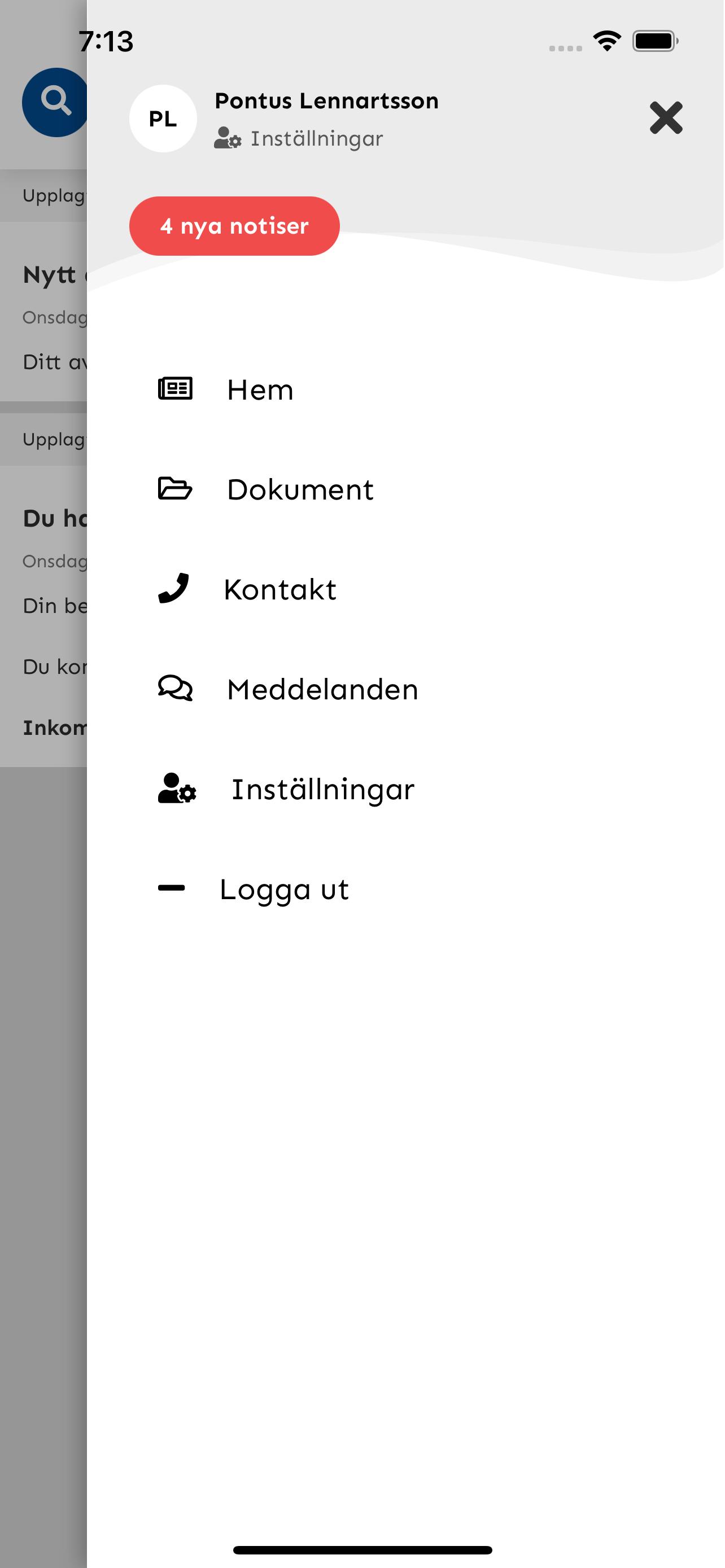Tap the Pontus Lennartsson name header
The image size is (725, 1568).
point(327,100)
